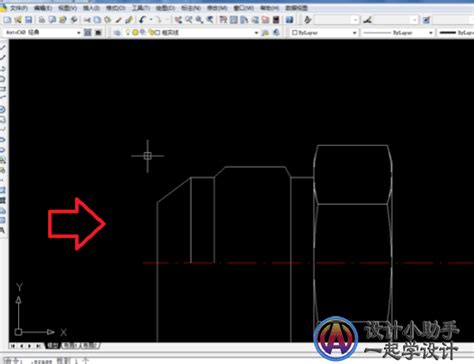Click the Layer Properties Manager icon
The height and width of the screenshot is (364, 474).
point(117,33)
